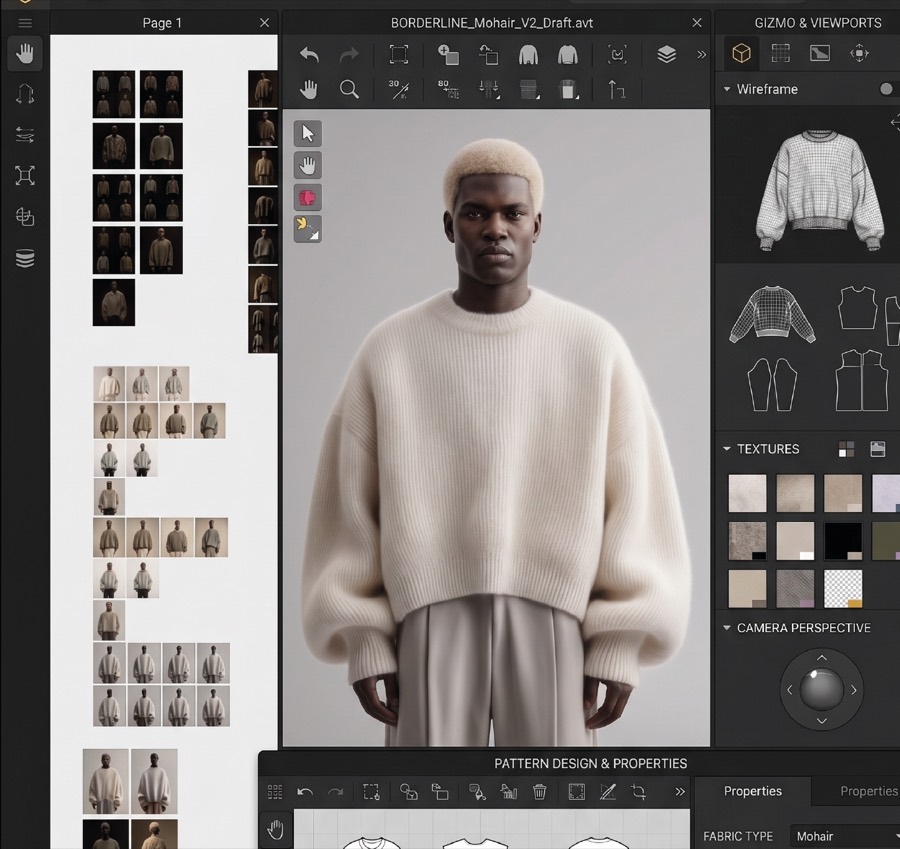Collapse the CAMERA PERSPECTIVE section
The height and width of the screenshot is (849, 900).
tap(727, 627)
